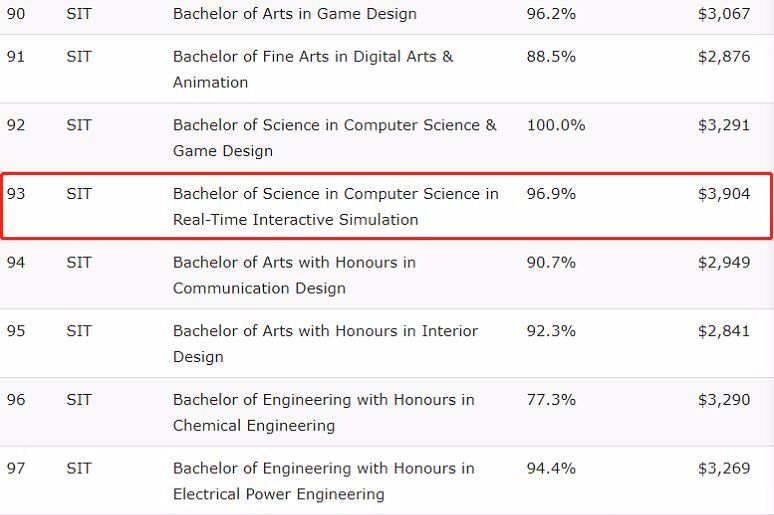The width and height of the screenshot is (774, 515).
Task: Select the 88.5% percentage cell
Action: (551, 56)
